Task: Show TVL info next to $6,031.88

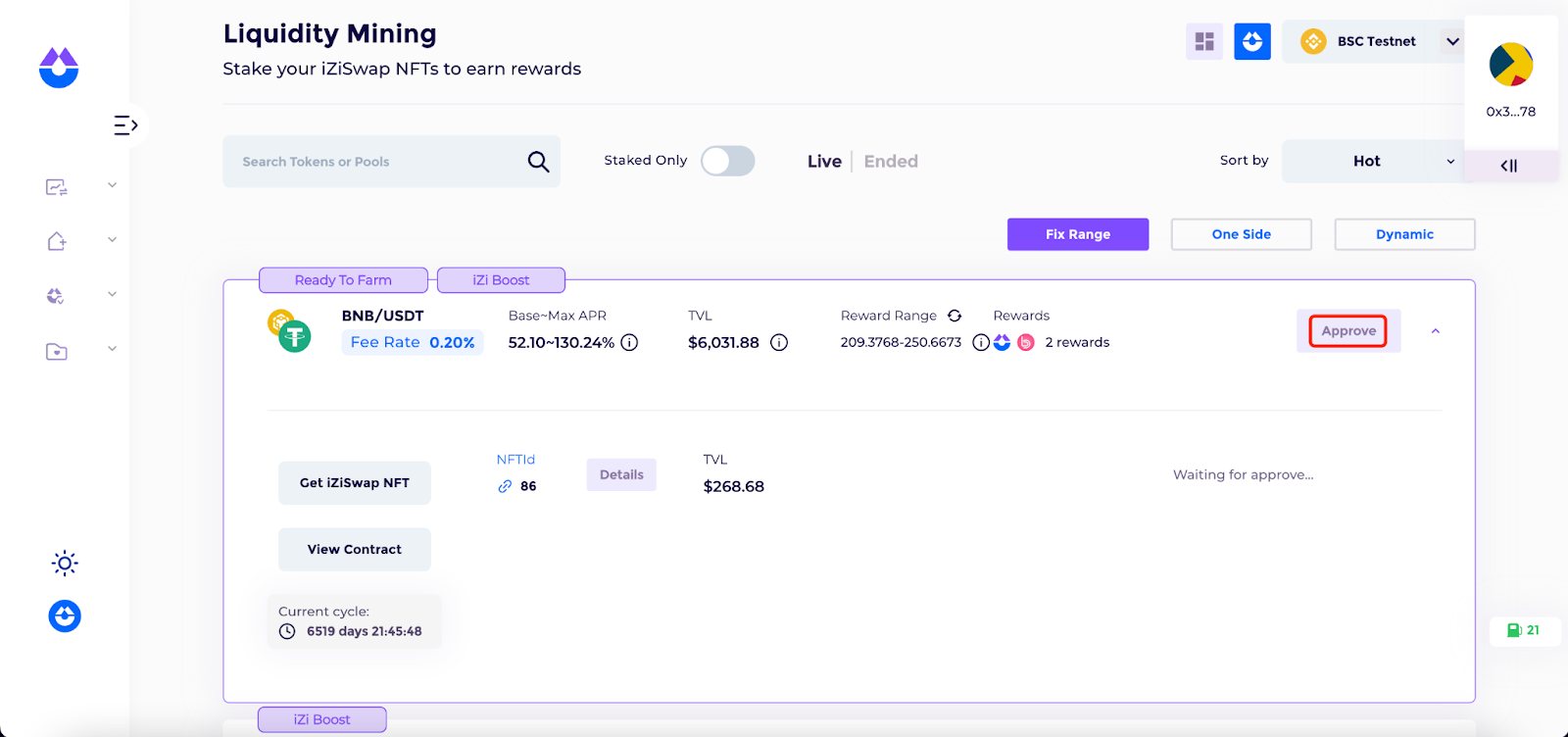Action: [779, 342]
